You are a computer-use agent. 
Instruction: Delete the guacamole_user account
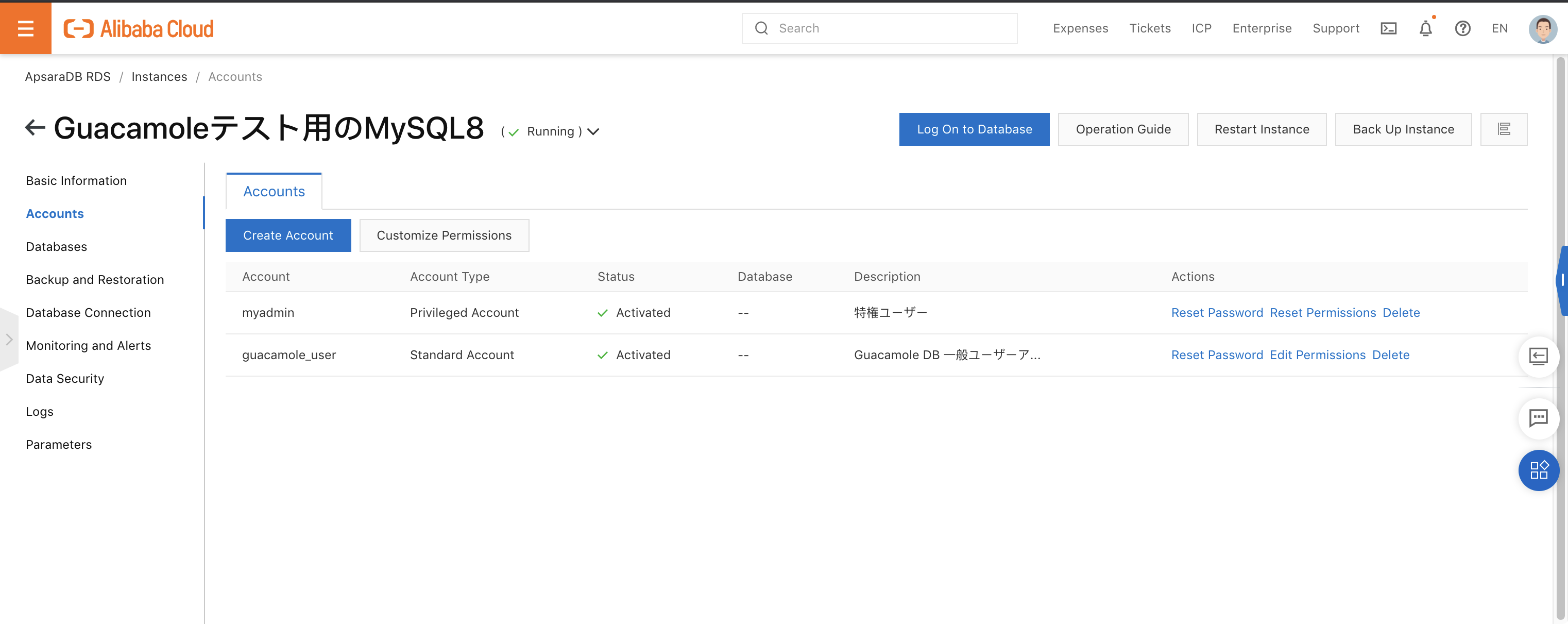[x=1391, y=355]
